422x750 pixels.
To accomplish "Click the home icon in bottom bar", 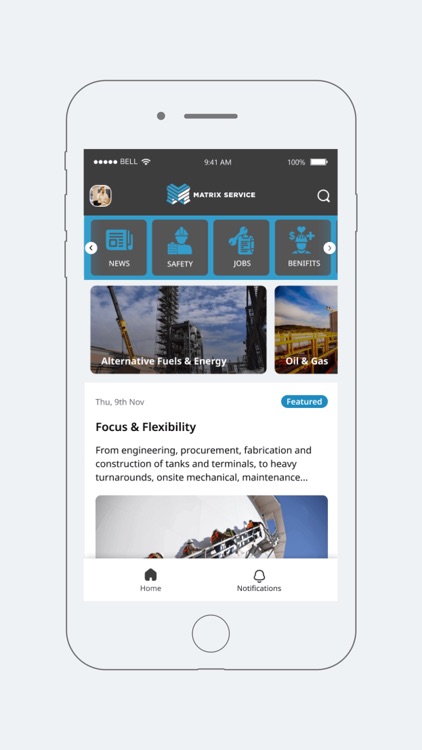I will [x=151, y=574].
